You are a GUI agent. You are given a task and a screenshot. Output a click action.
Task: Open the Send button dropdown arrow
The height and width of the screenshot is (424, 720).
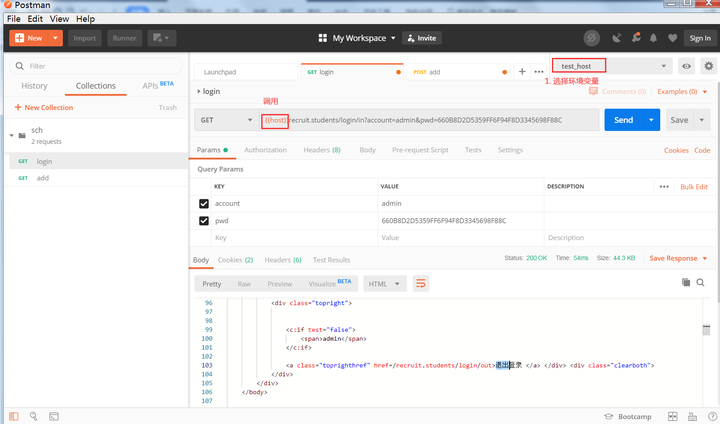(x=651, y=120)
